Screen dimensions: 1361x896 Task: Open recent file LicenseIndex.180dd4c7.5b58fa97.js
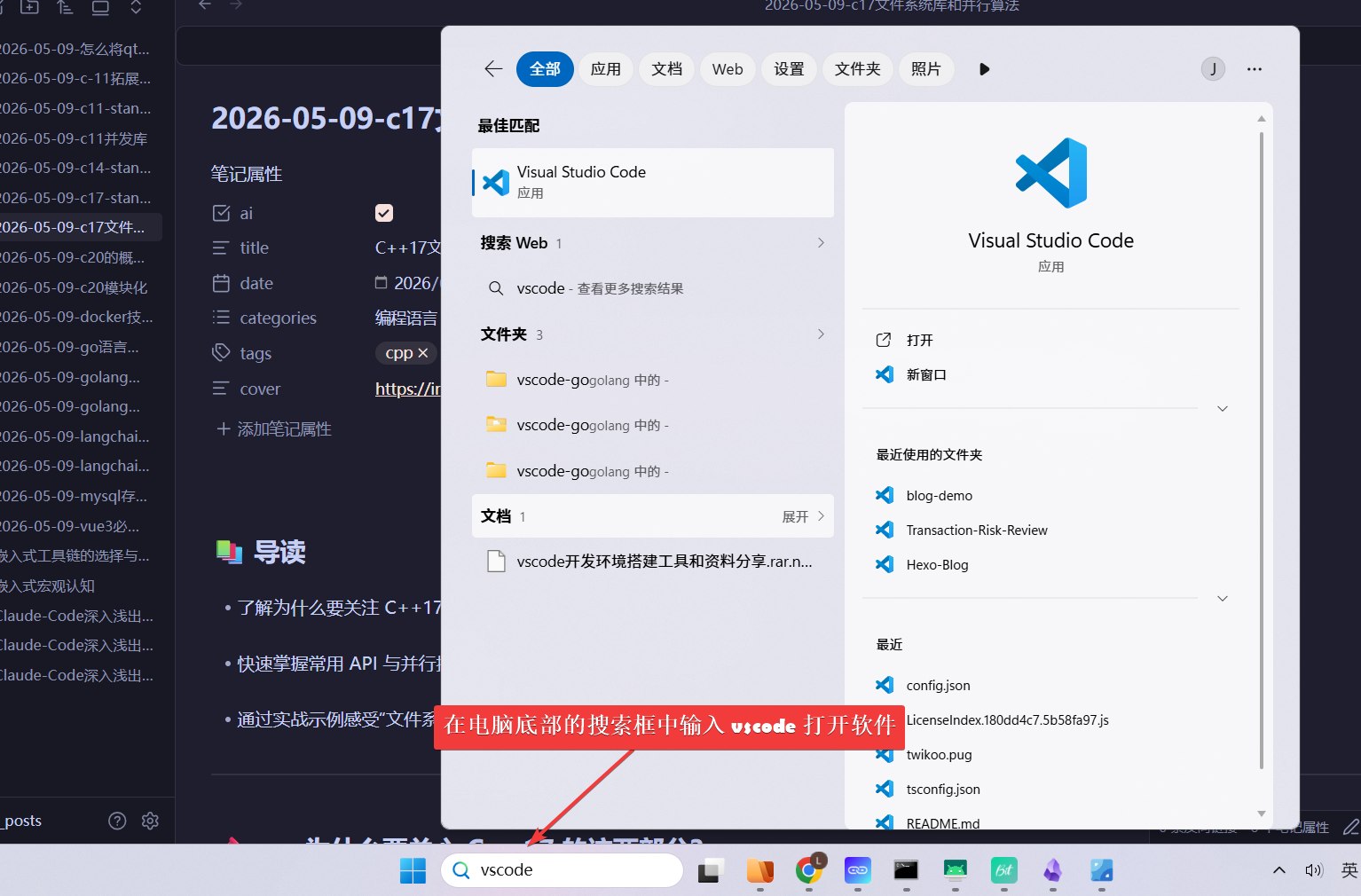(x=1007, y=719)
